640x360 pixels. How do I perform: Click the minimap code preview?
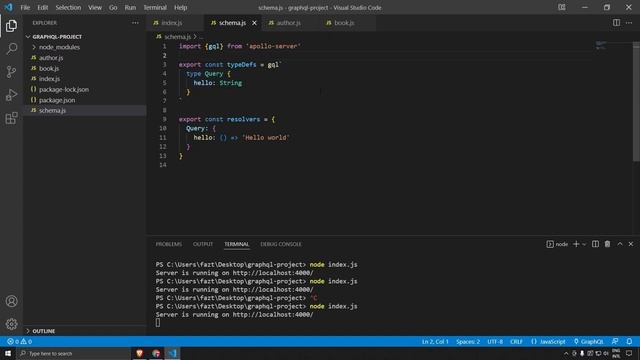coord(601,45)
